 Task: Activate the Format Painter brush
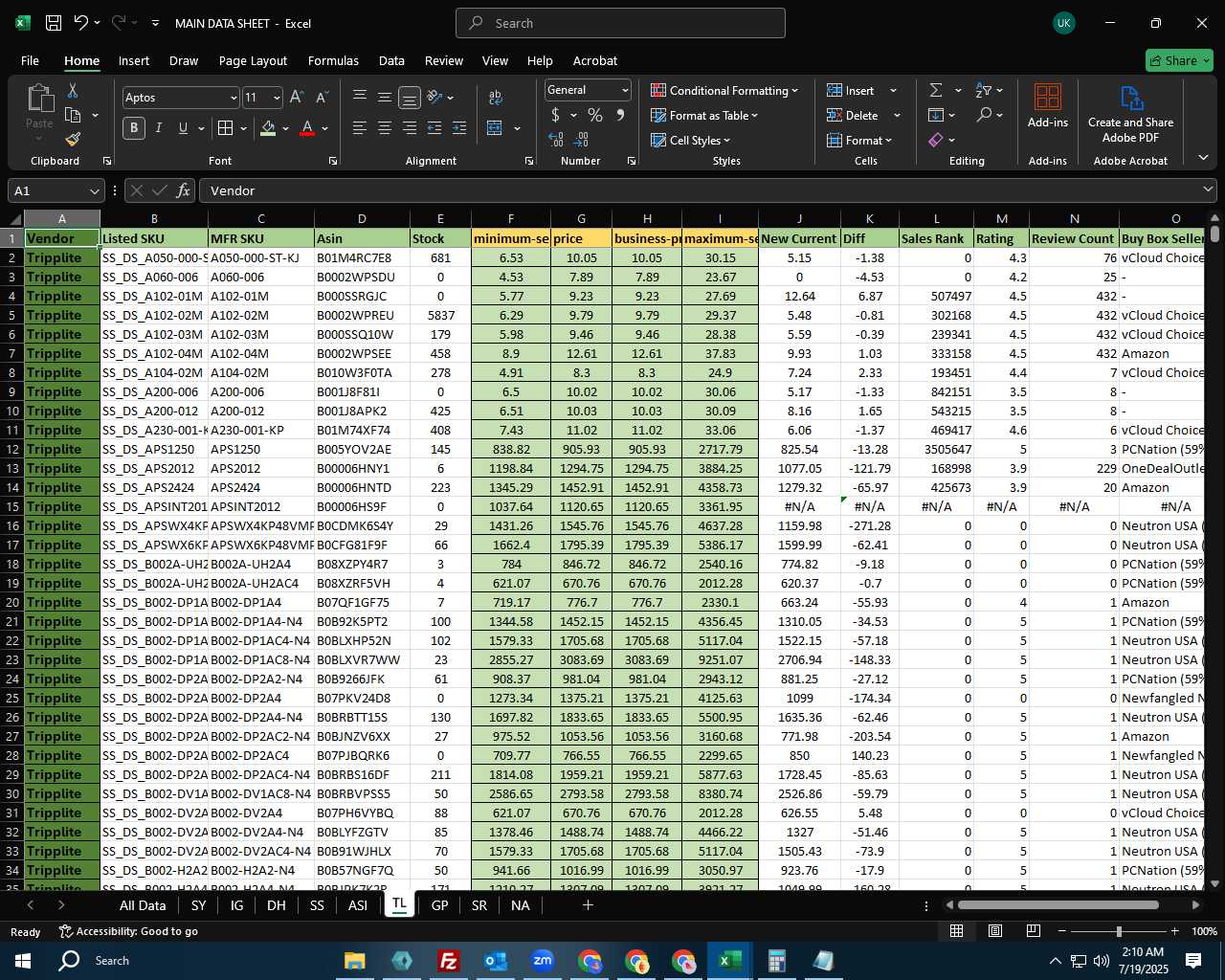click(73, 139)
